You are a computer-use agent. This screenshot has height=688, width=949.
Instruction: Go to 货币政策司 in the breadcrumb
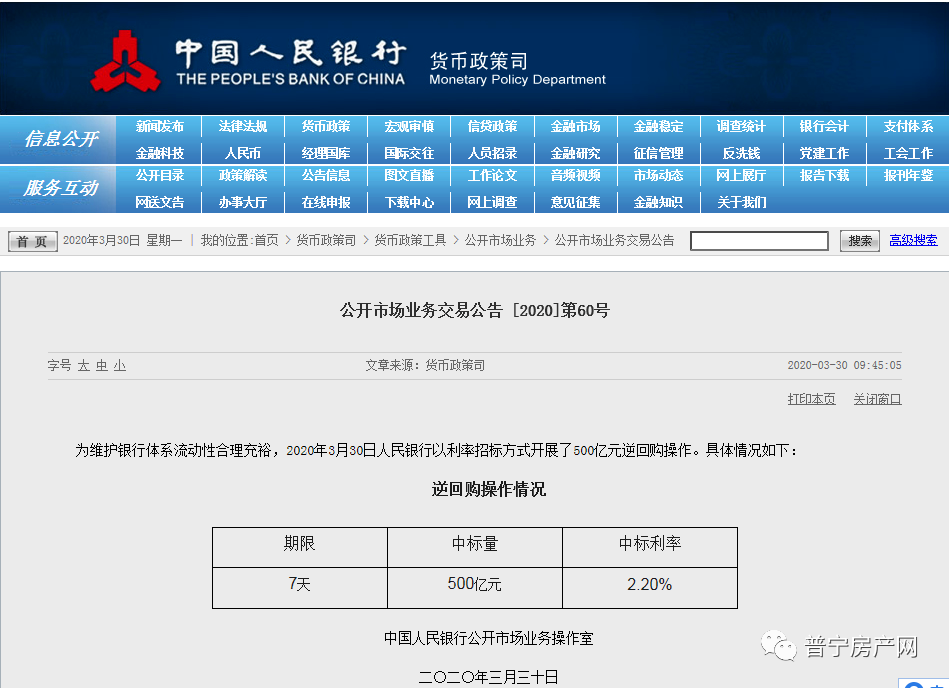[326, 240]
